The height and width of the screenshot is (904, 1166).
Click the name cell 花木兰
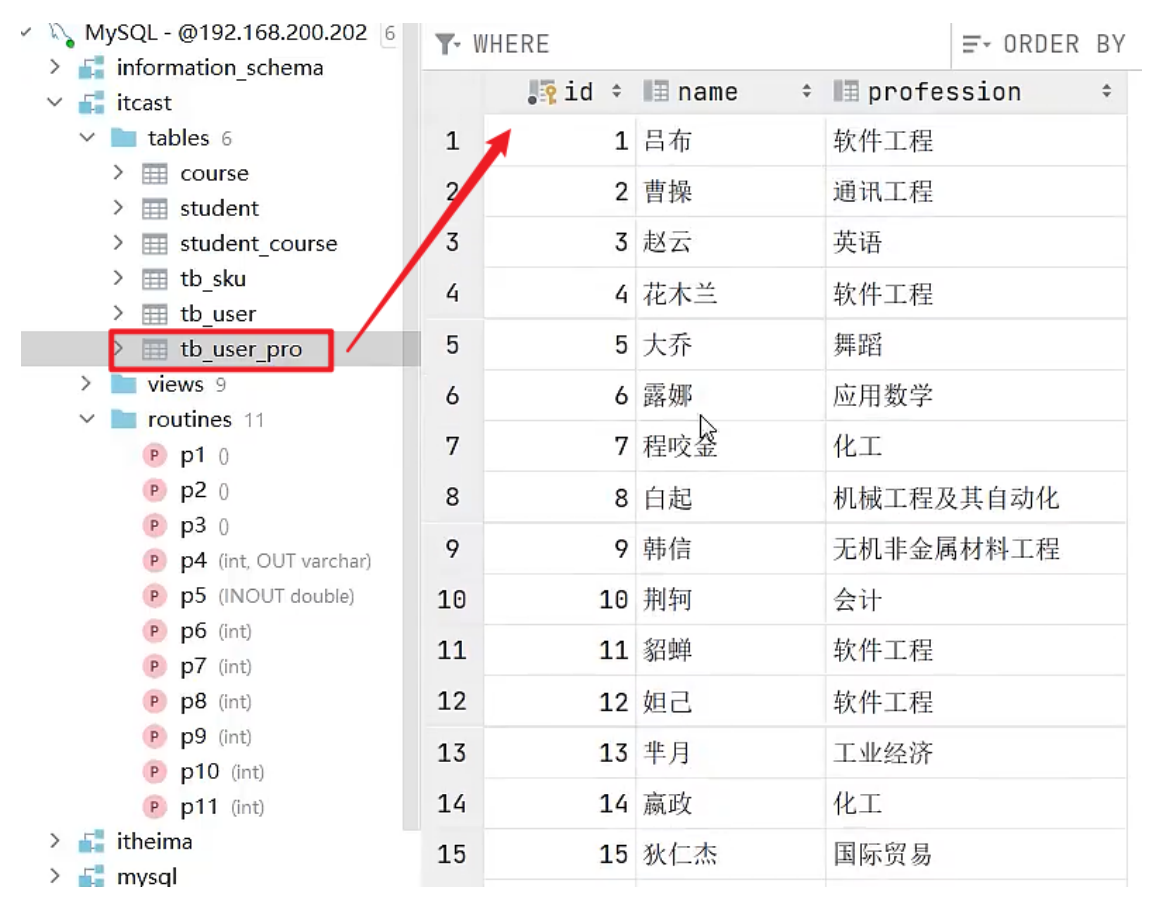pyautogui.click(x=730, y=294)
